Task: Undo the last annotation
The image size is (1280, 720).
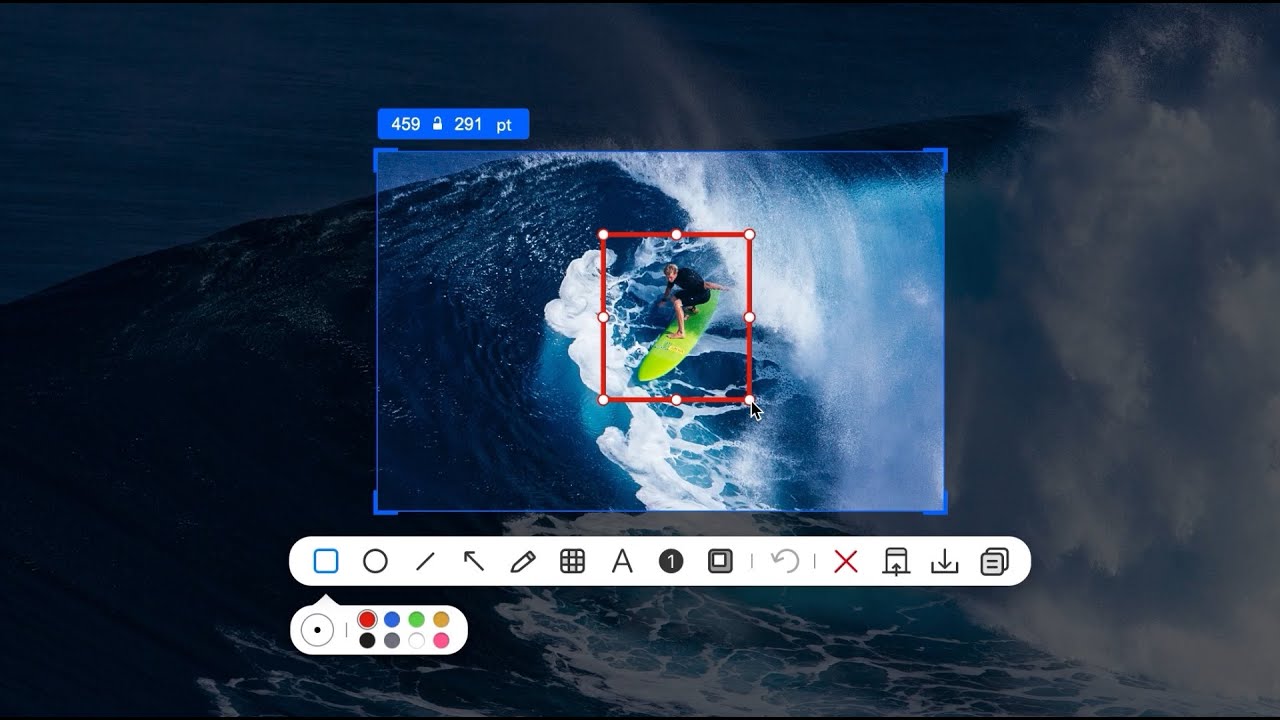Action: click(x=785, y=562)
